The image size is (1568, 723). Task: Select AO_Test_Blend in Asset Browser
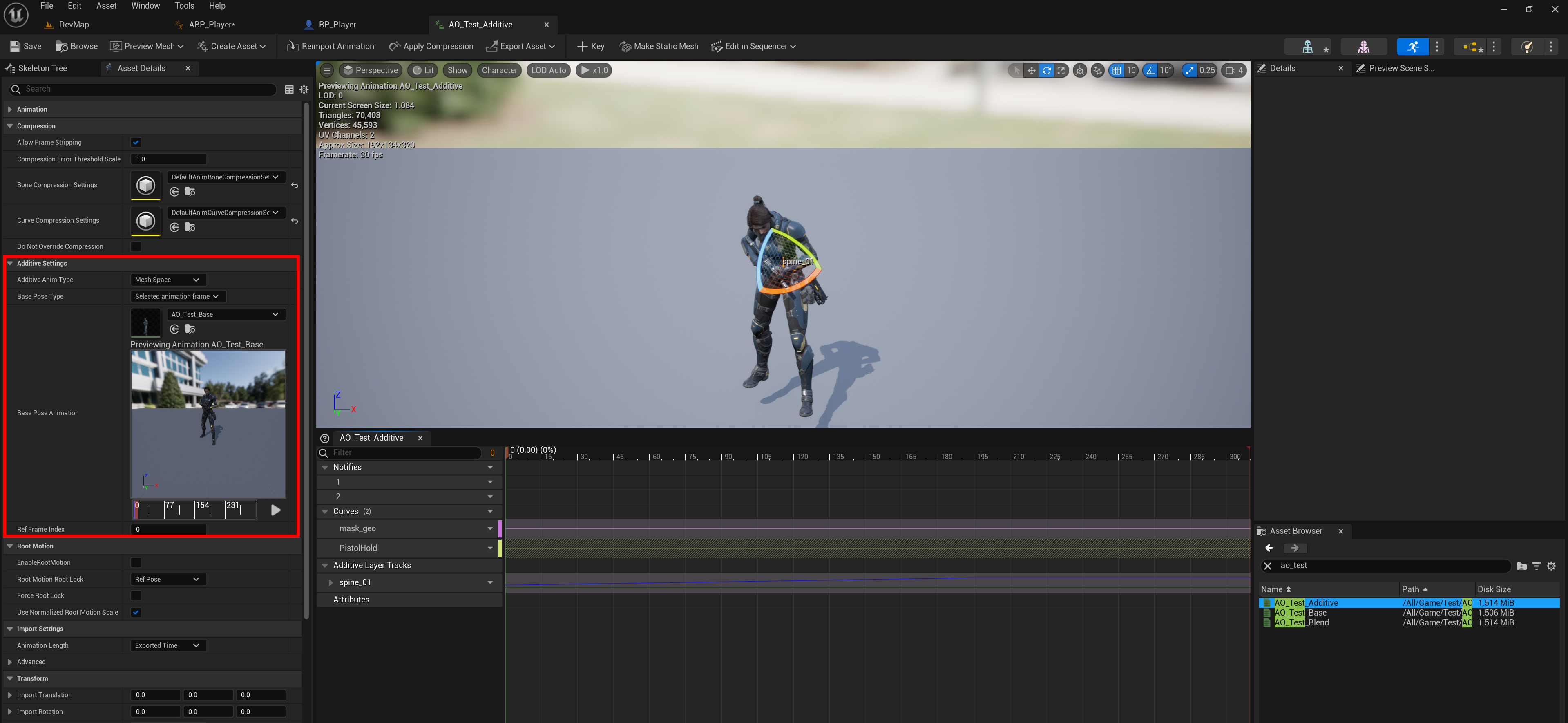(x=1301, y=623)
